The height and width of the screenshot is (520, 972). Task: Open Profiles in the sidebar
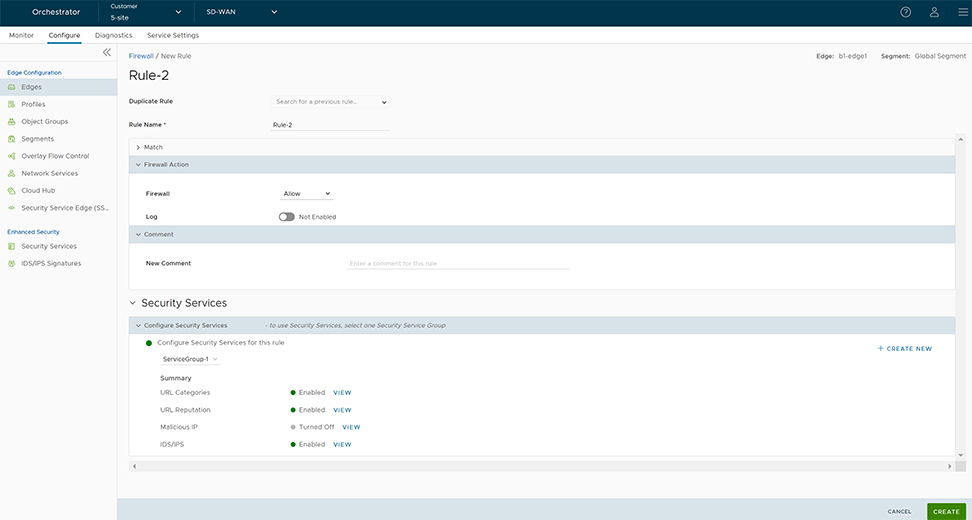33,104
